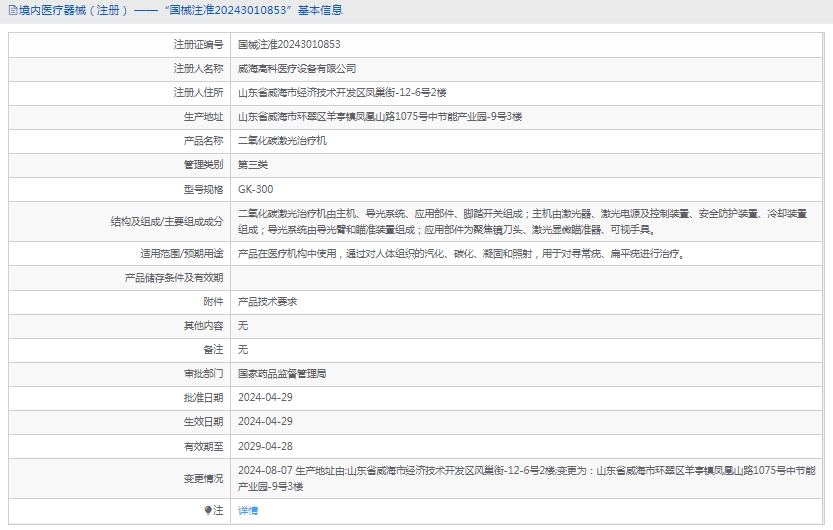Viewport: 833px width, 530px height.
Task: Click the production address value in 生产地址 row
Action: pos(379,117)
